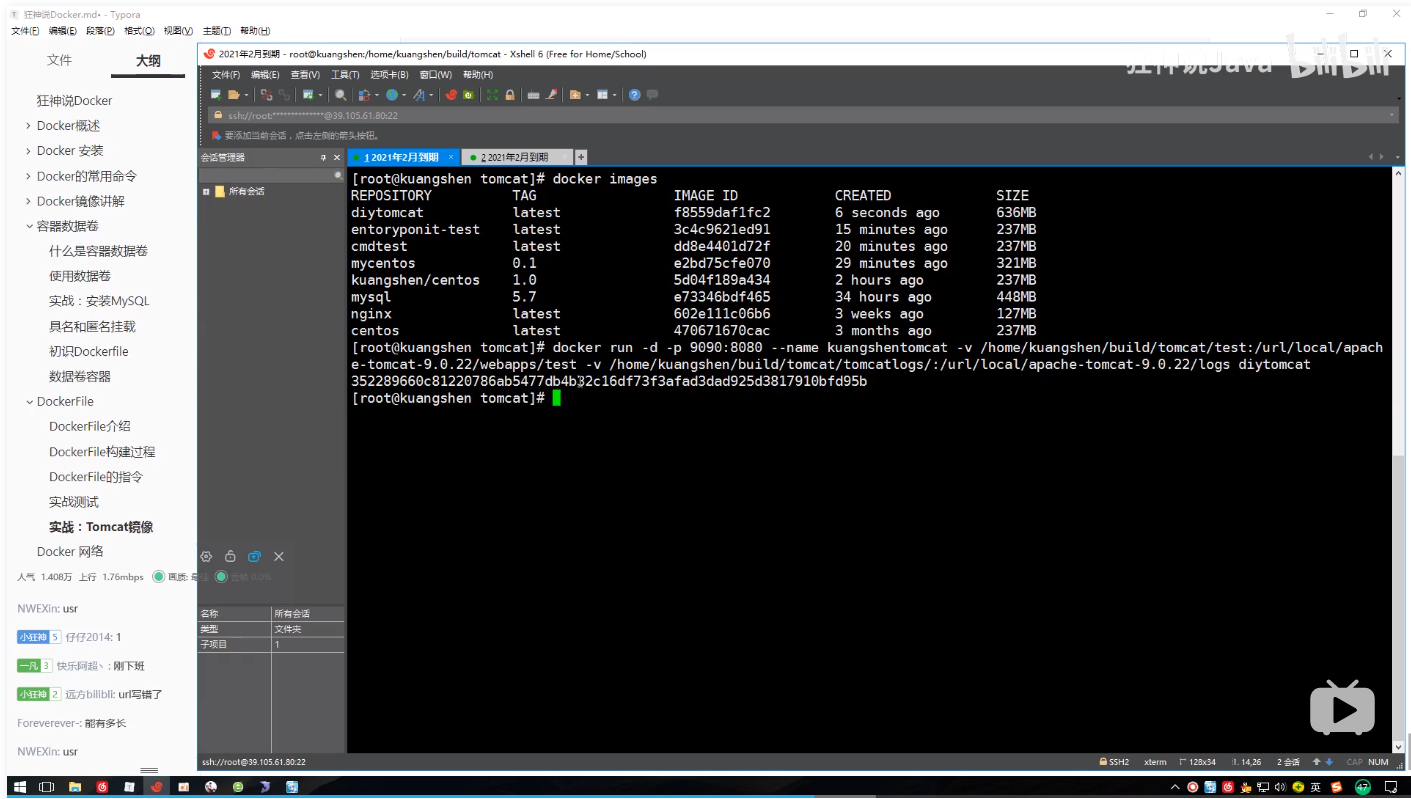1411x799 pixels.
Task: Collapse 容器数据卷 outline chevron
Action: [x=28, y=226]
